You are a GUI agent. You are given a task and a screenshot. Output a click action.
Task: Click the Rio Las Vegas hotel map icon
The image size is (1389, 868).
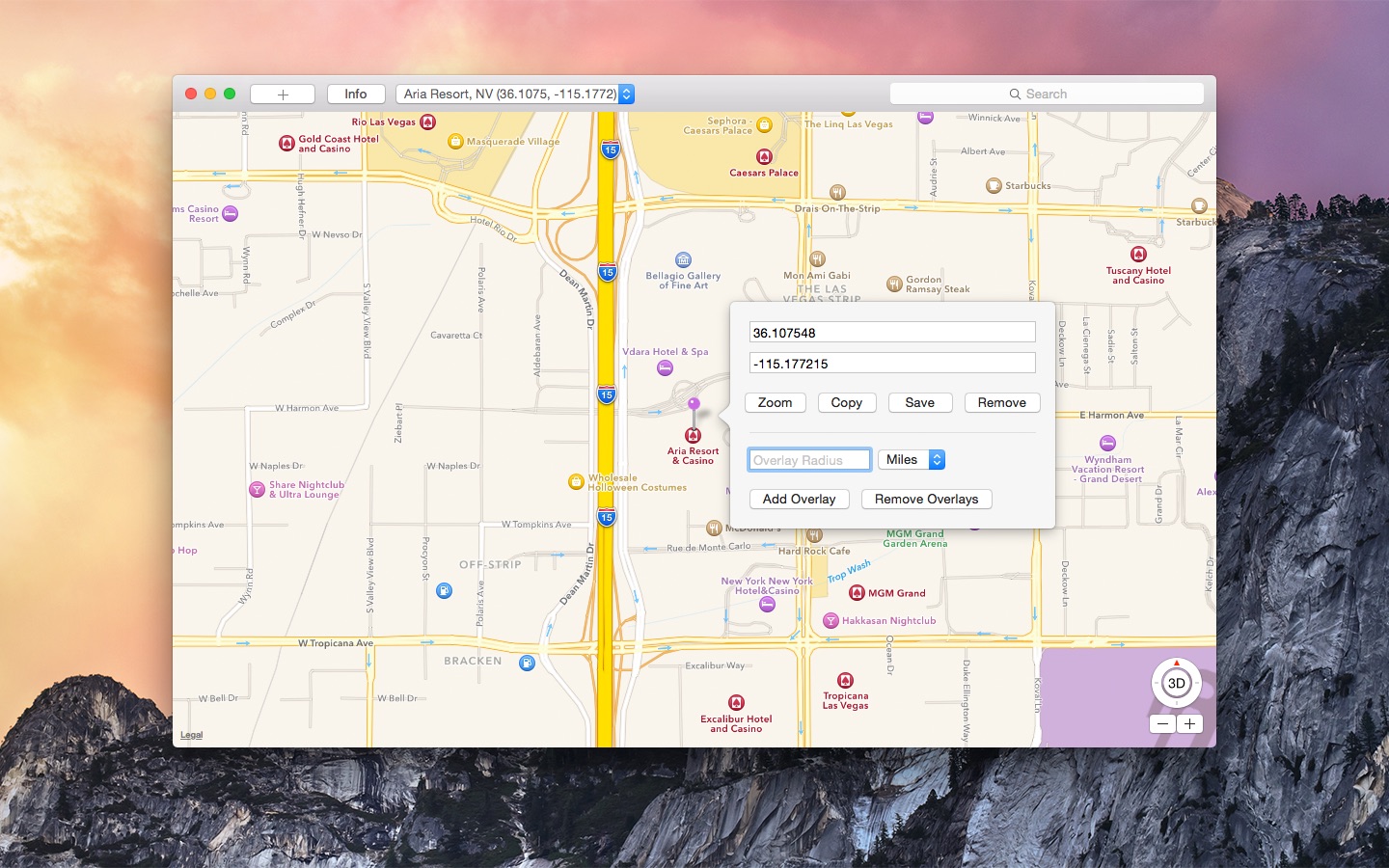[x=428, y=122]
